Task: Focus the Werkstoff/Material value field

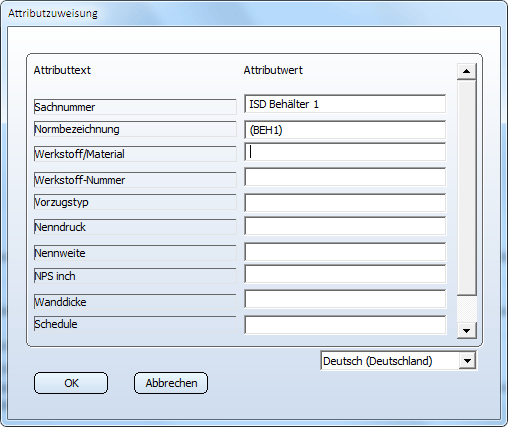Action: [345, 152]
